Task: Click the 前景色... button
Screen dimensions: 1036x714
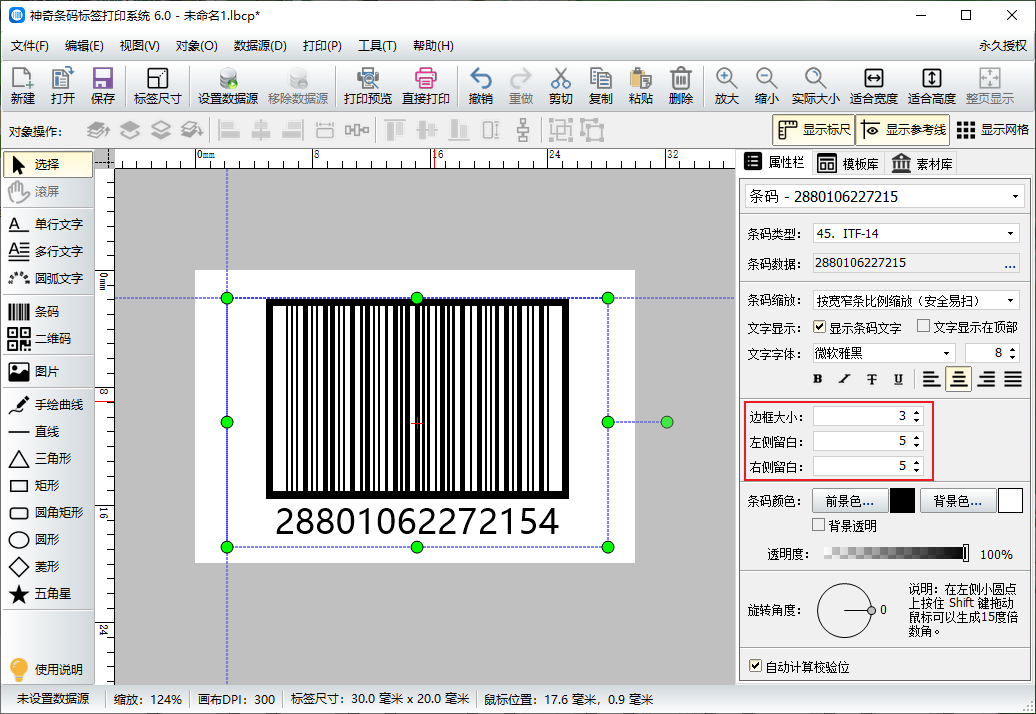Action: (849, 501)
